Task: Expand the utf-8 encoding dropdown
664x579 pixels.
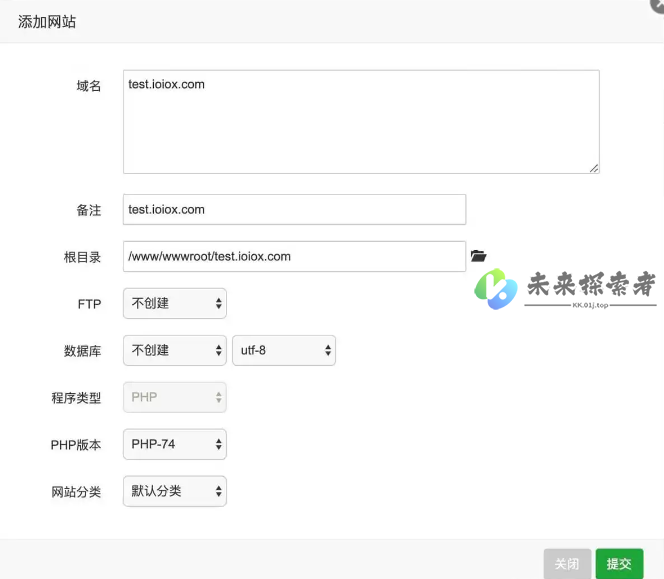Action: [284, 351]
